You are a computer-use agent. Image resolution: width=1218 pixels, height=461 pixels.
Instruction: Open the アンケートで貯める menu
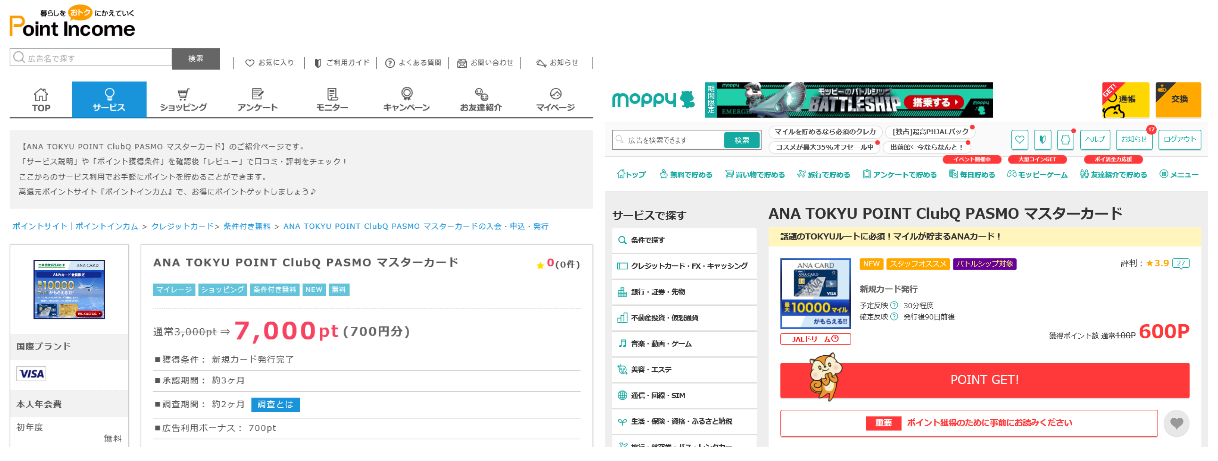tap(898, 175)
